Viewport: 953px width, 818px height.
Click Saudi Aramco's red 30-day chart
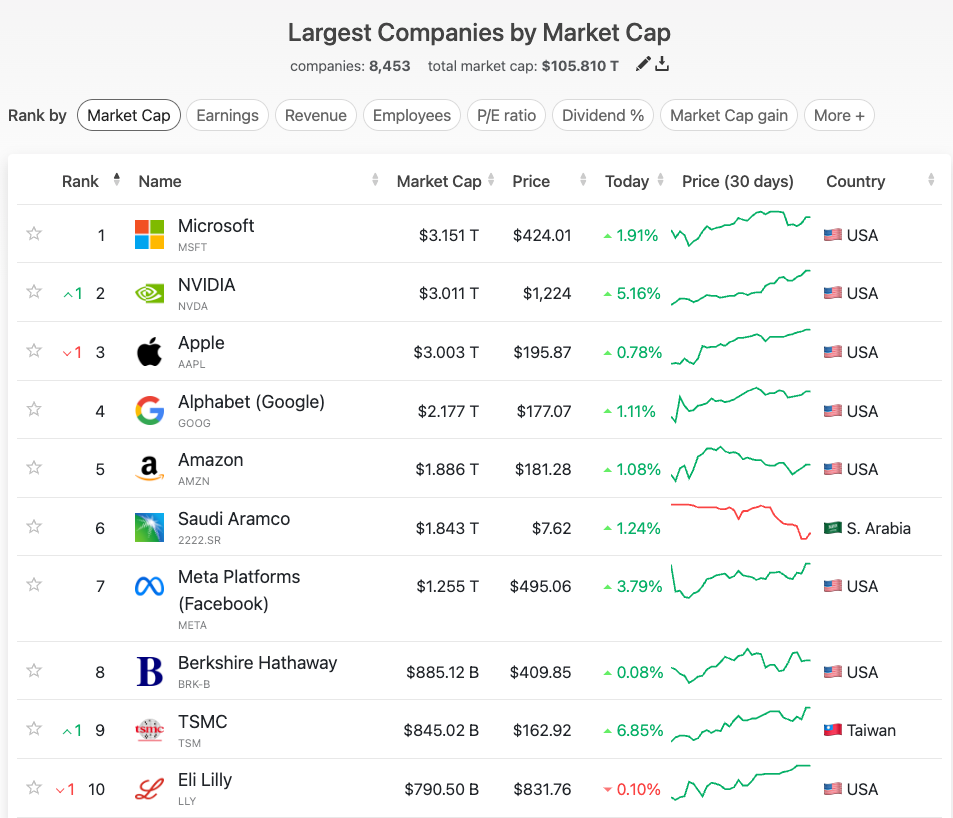(741, 521)
